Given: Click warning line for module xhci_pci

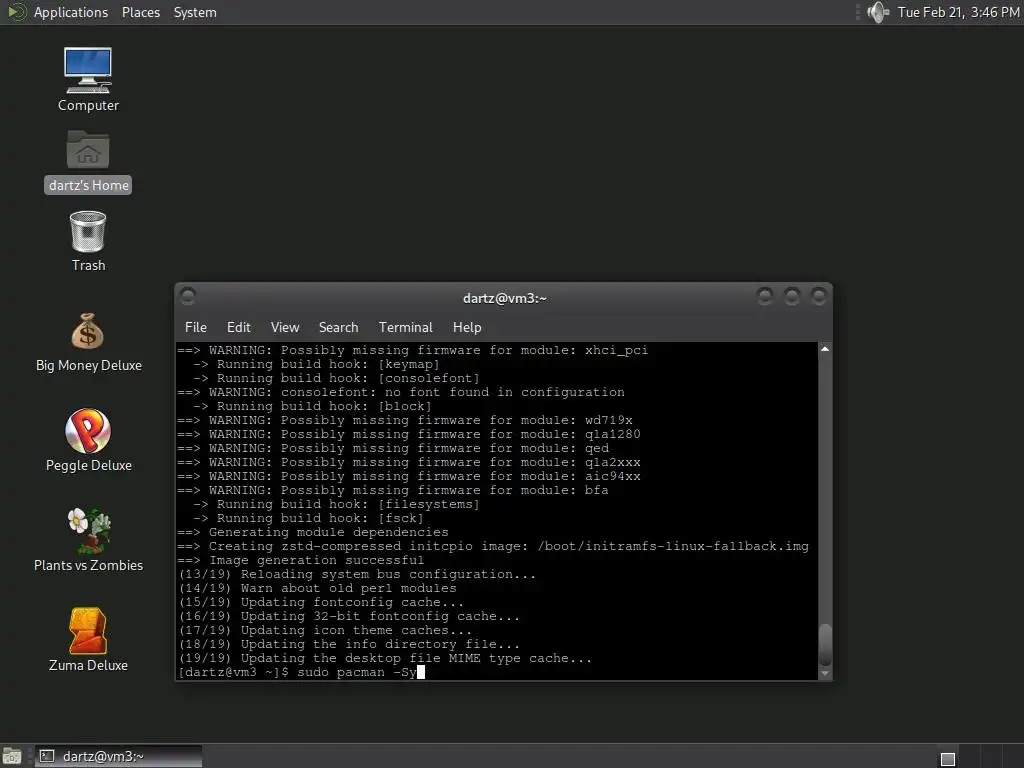Looking at the screenshot, I should (x=413, y=350).
